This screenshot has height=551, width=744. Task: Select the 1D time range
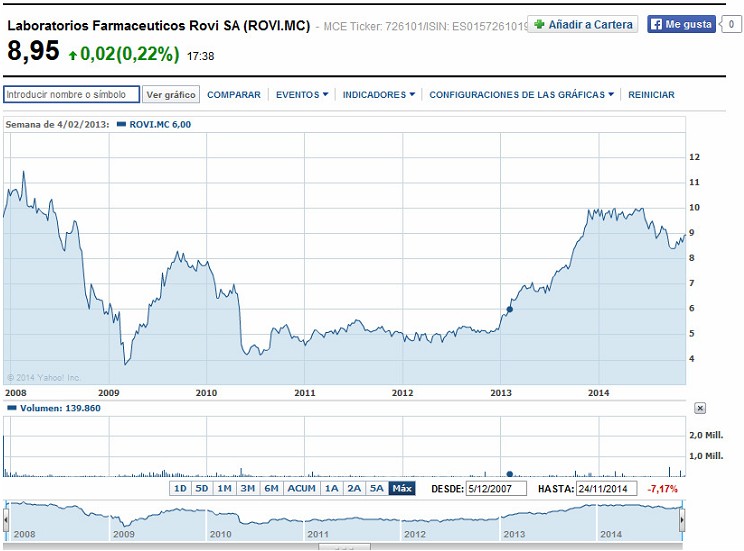180,488
